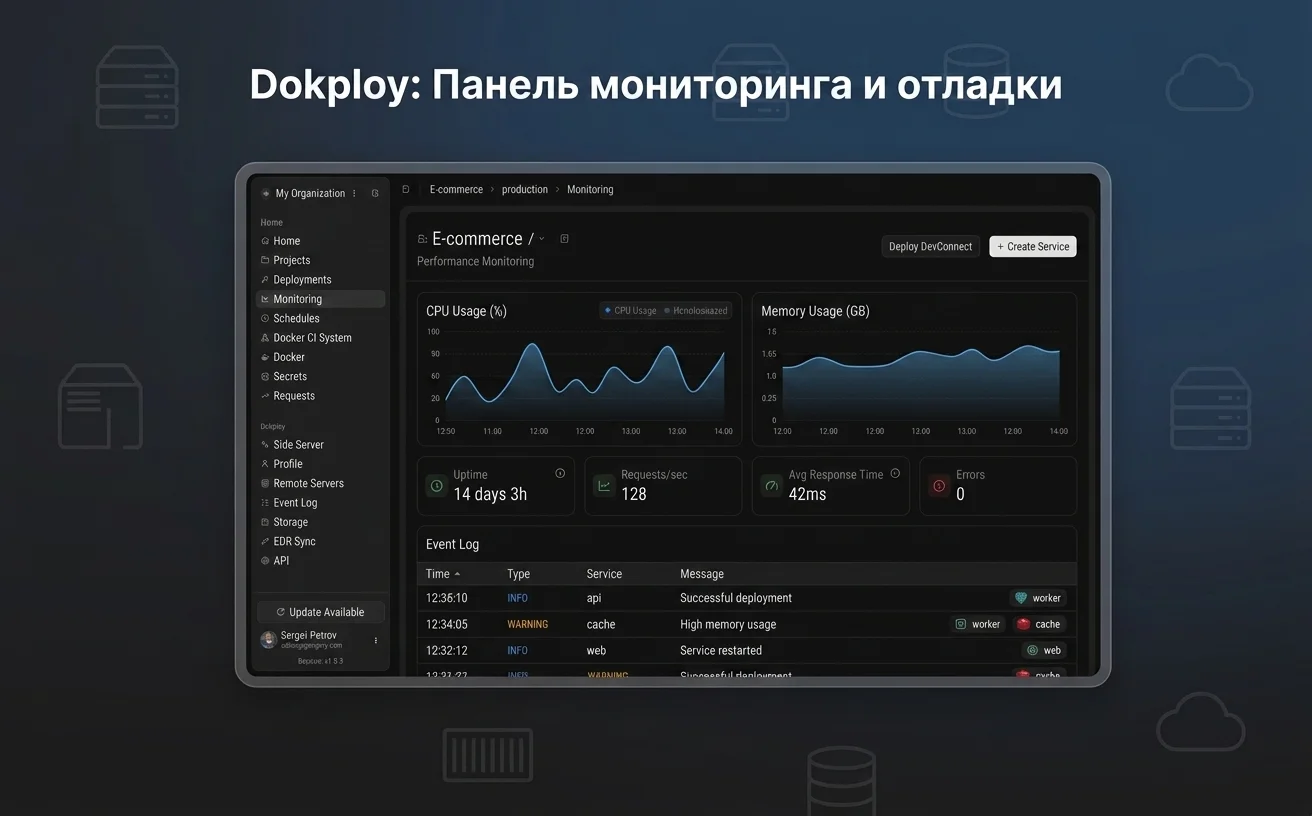Viewport: 1312px width, 816px height.
Task: Click the Projects folder icon
Action: (265, 260)
